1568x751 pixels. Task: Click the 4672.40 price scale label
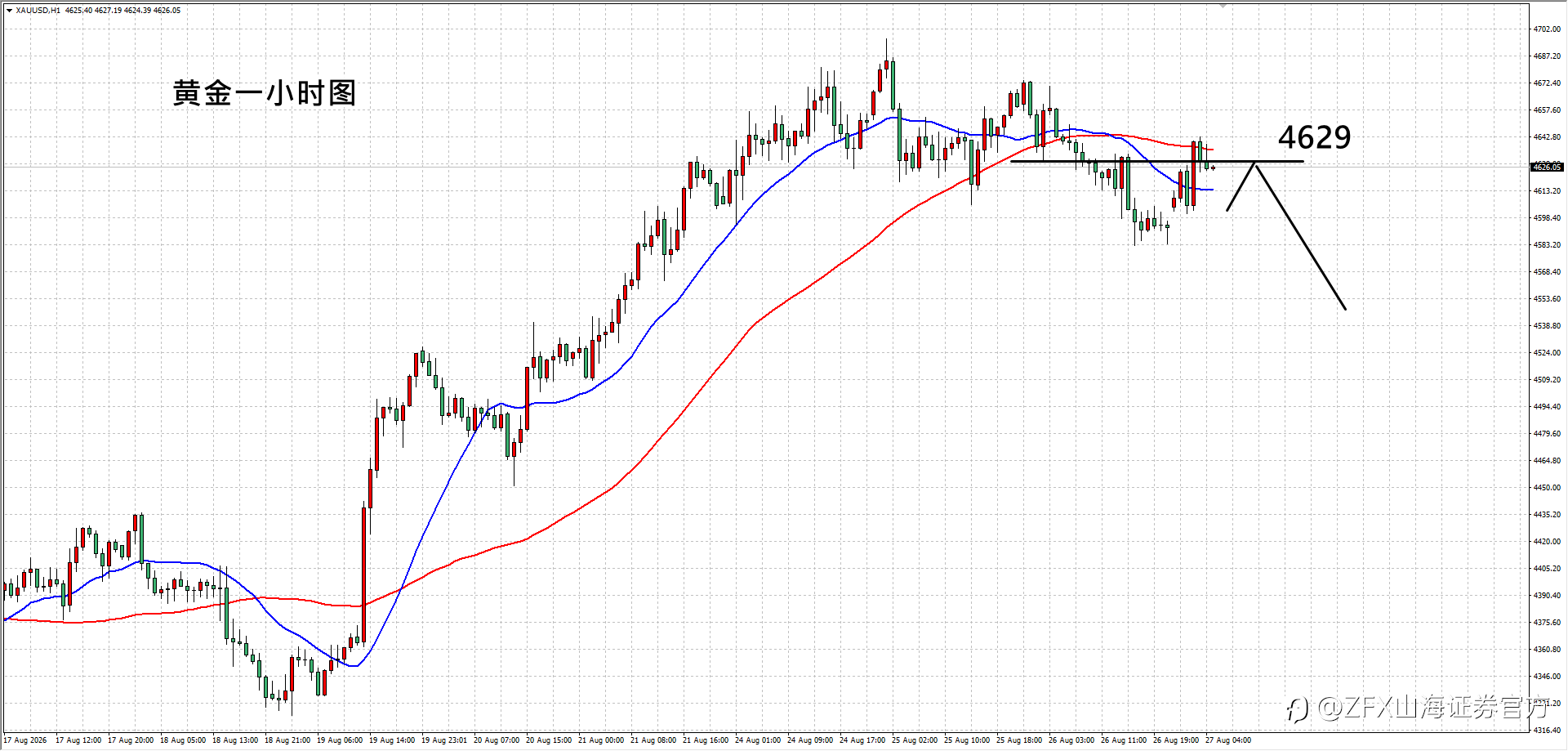coord(1547,83)
